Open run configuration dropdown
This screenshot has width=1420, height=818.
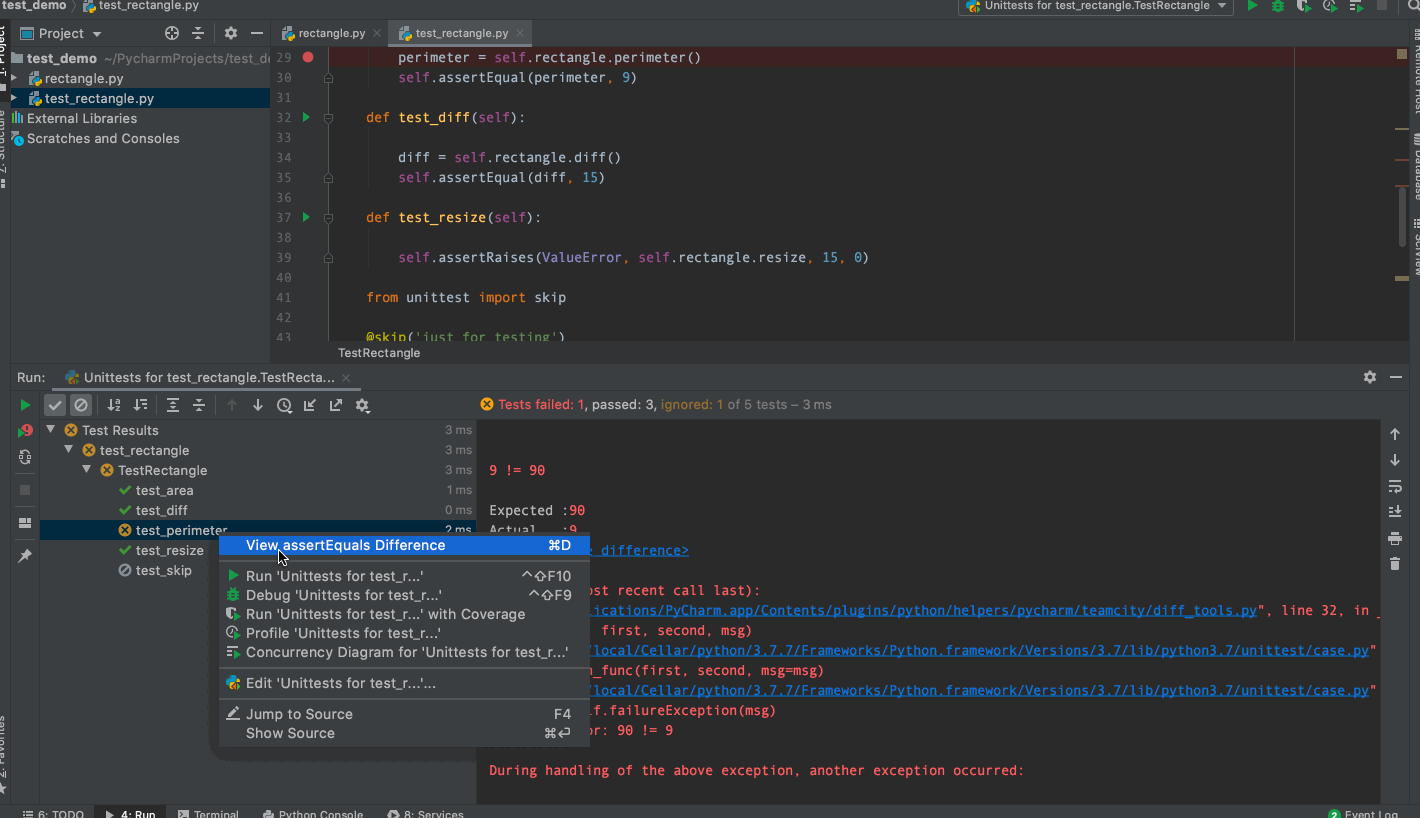click(1096, 6)
